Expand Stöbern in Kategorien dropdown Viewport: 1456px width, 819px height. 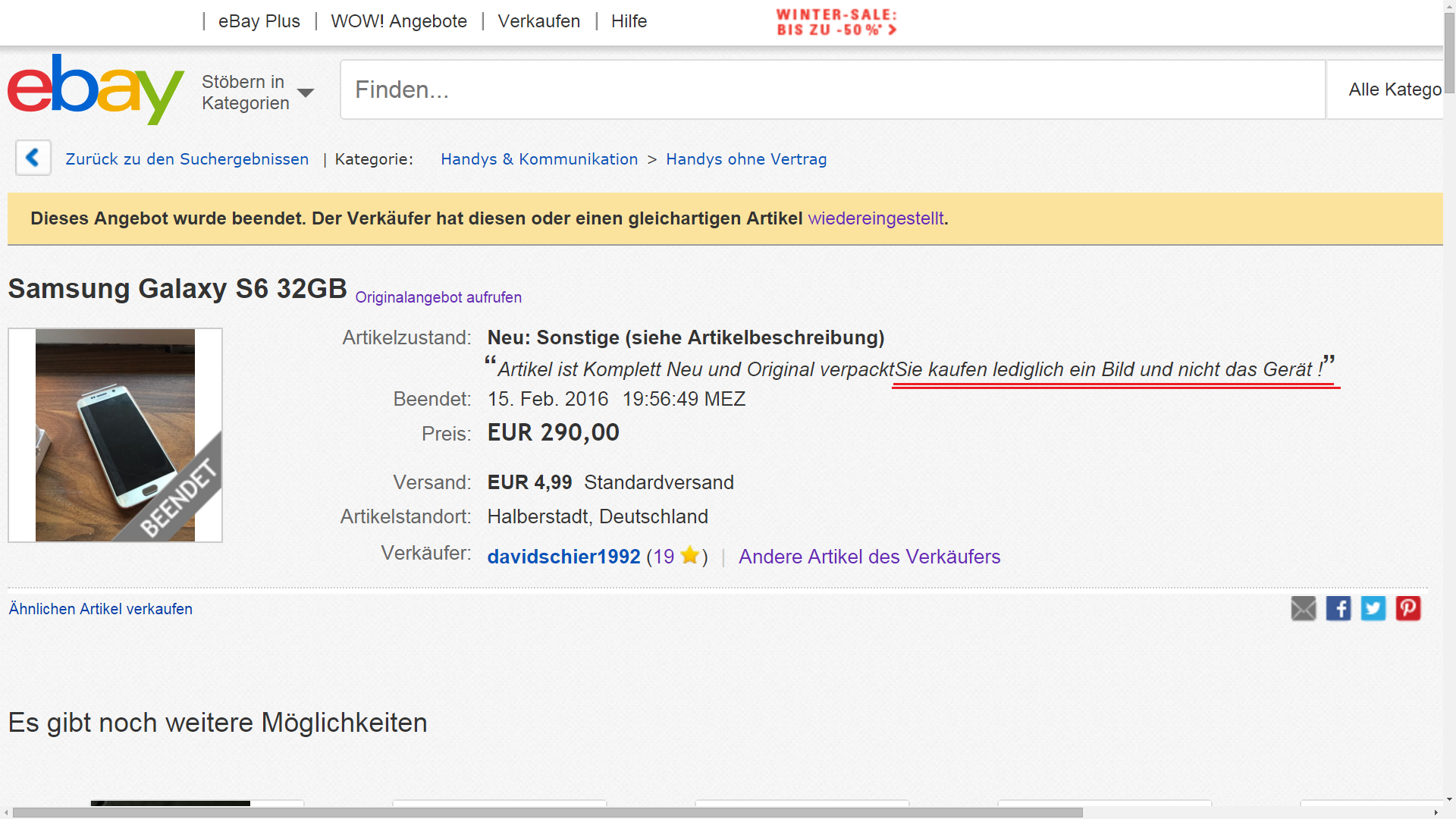point(258,93)
